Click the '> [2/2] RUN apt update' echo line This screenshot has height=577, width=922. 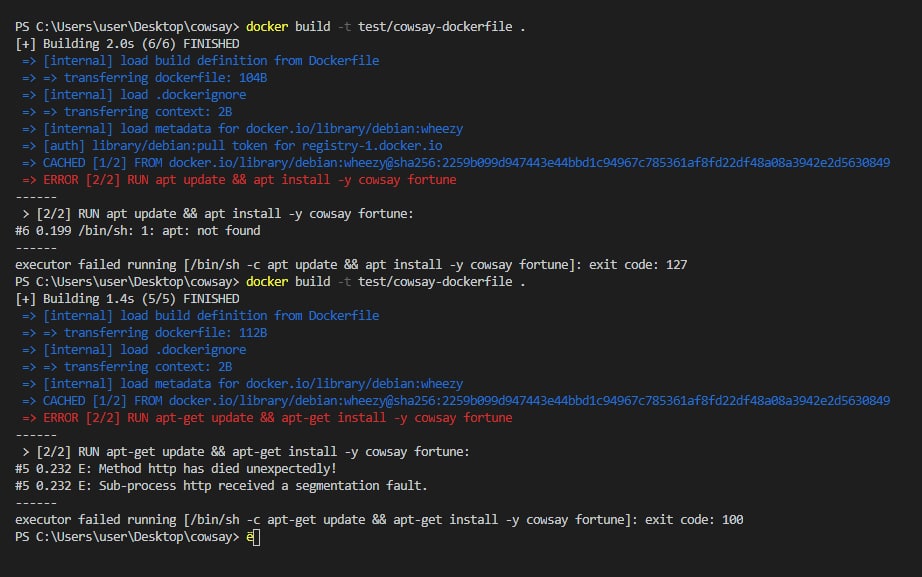(218, 214)
